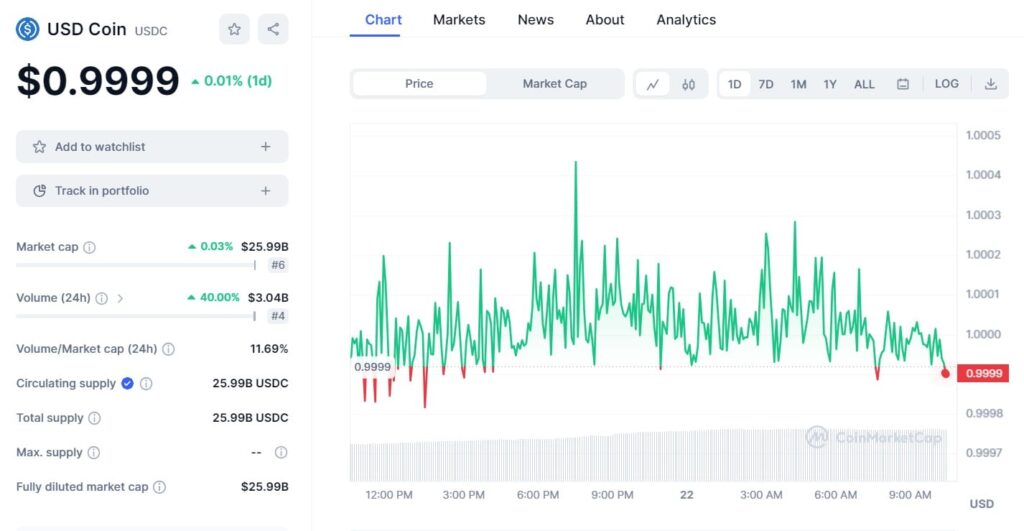Screen dimensions: 1024x531
Task: Click the $3.04B volume value
Action: (x=268, y=298)
